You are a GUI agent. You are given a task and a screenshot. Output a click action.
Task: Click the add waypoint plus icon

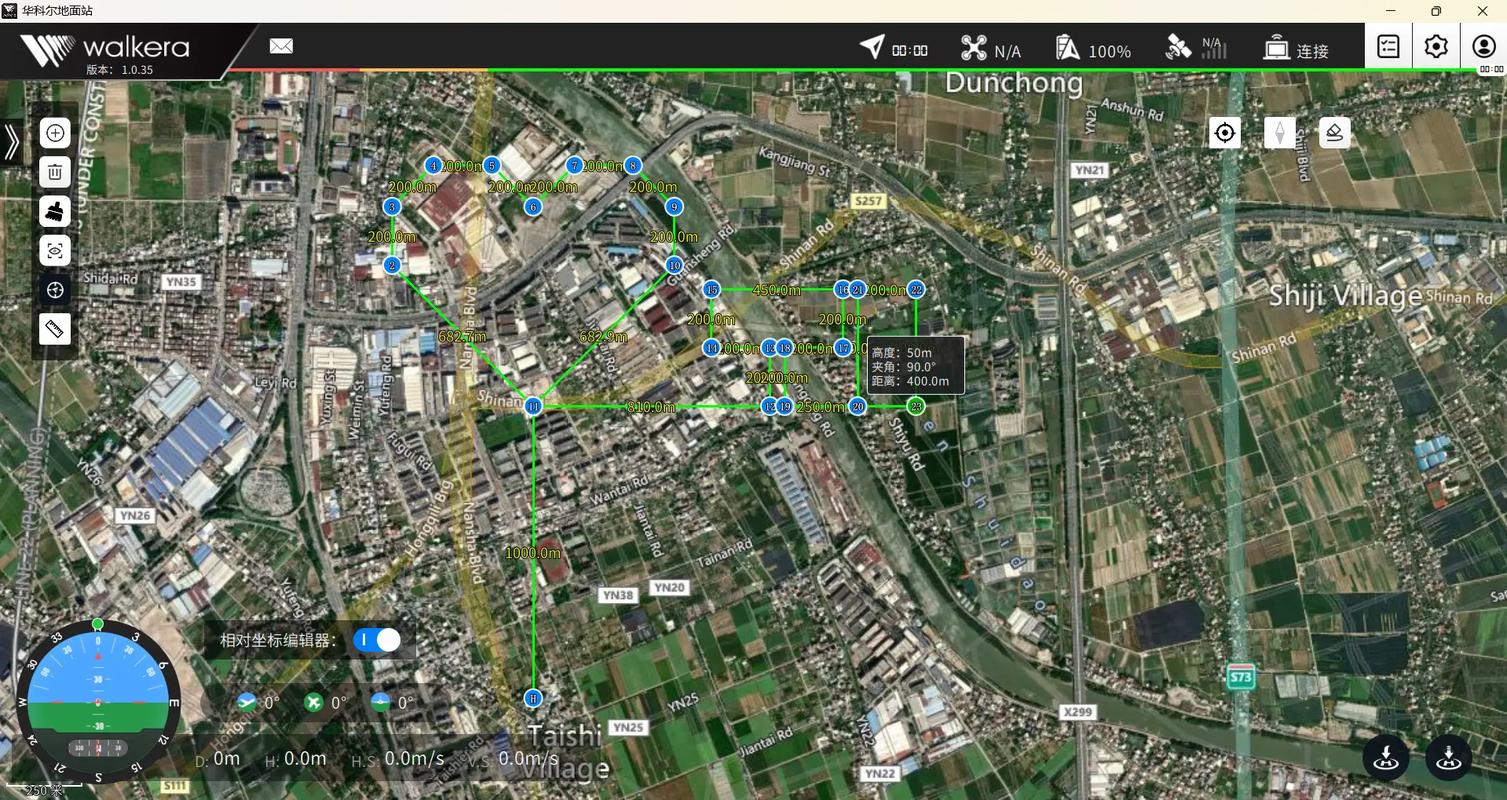55,133
